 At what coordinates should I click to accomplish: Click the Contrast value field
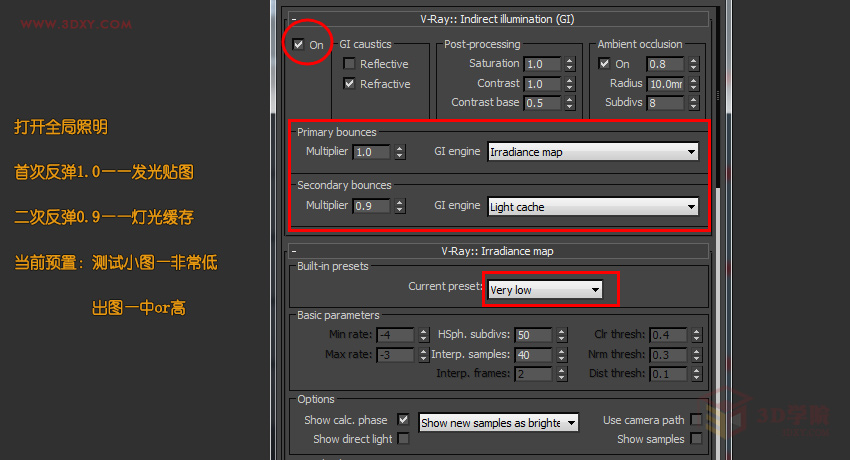543,84
